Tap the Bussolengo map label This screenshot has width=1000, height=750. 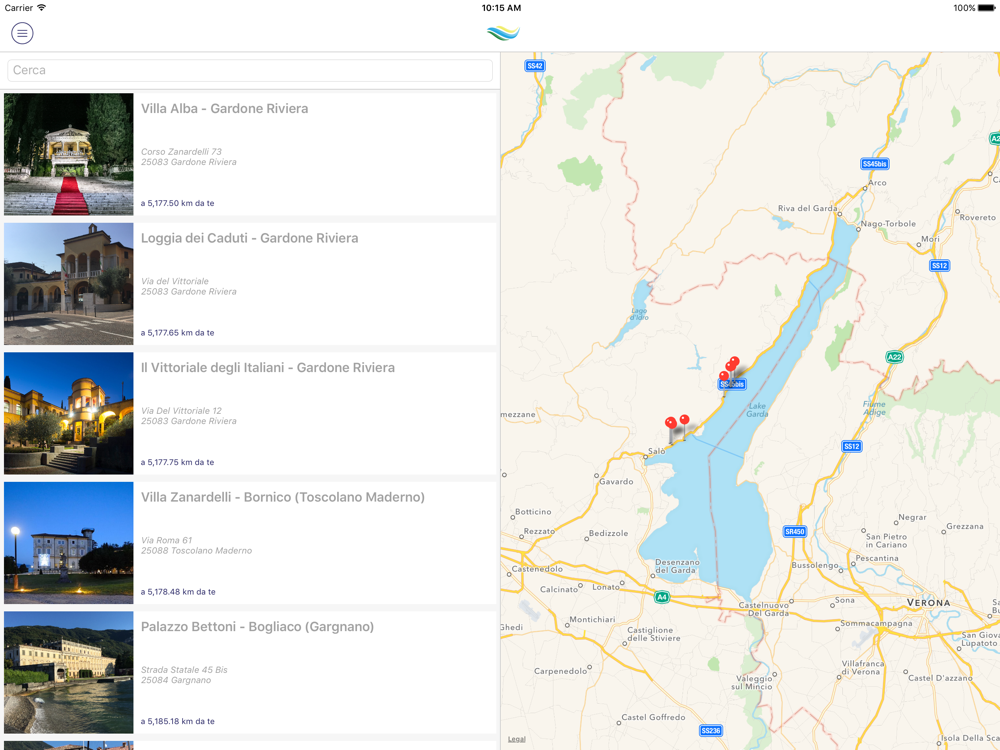[815, 565]
